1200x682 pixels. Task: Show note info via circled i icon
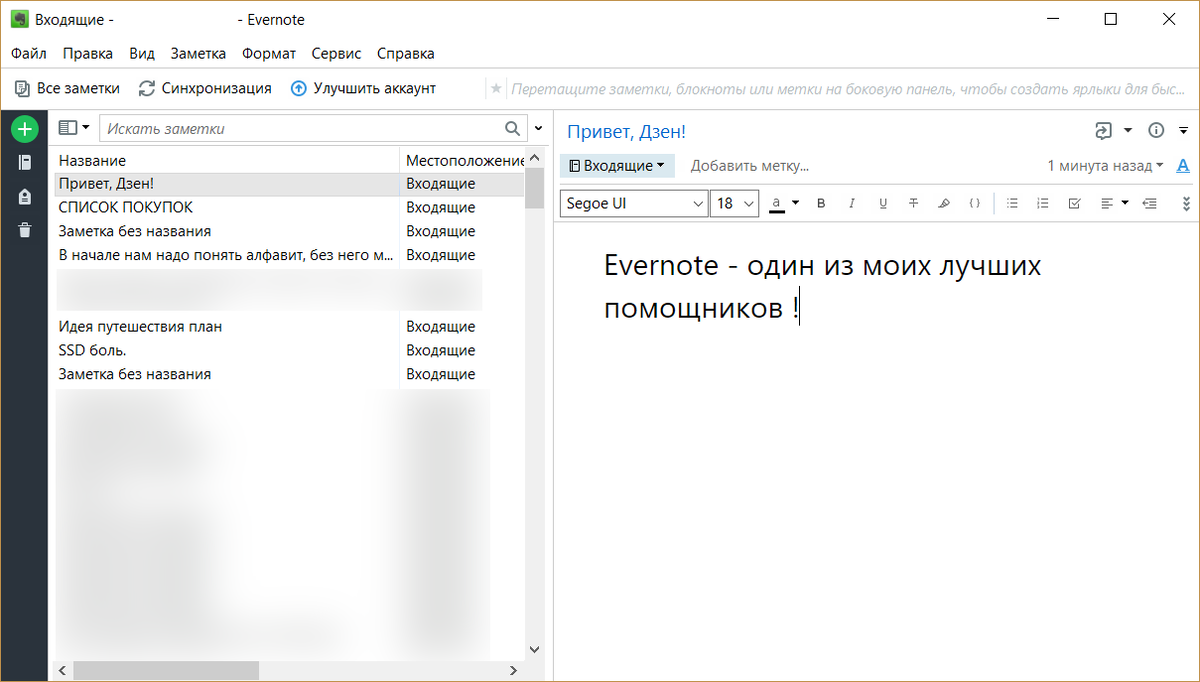1157,130
